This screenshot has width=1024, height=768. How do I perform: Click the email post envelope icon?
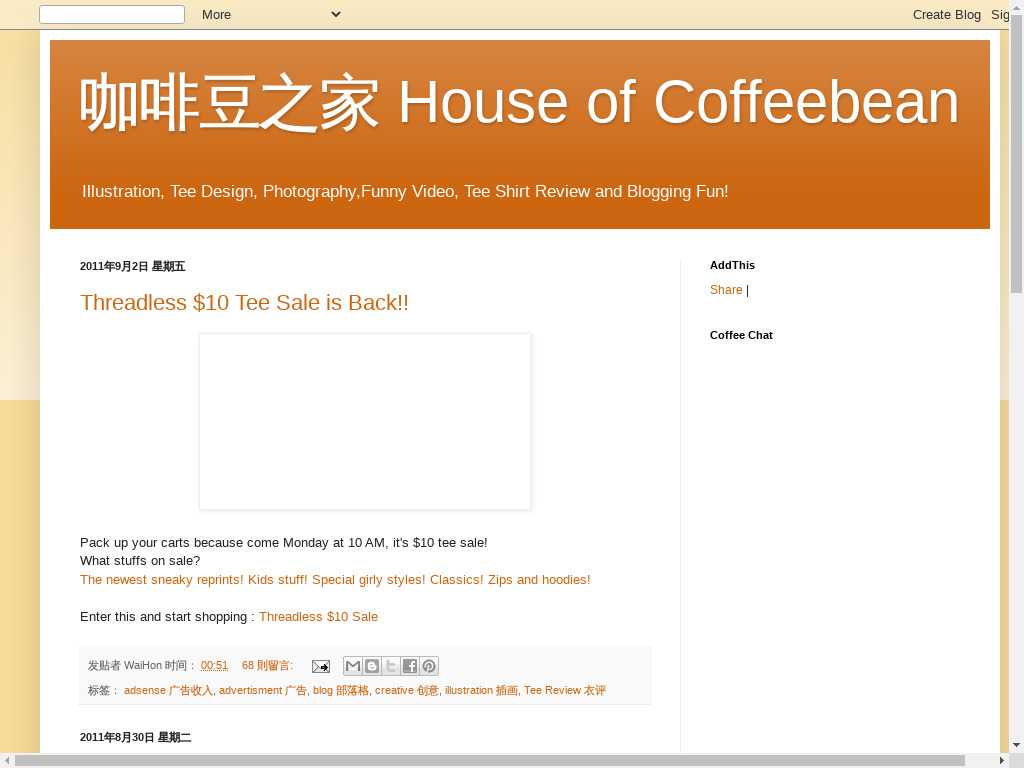point(321,666)
